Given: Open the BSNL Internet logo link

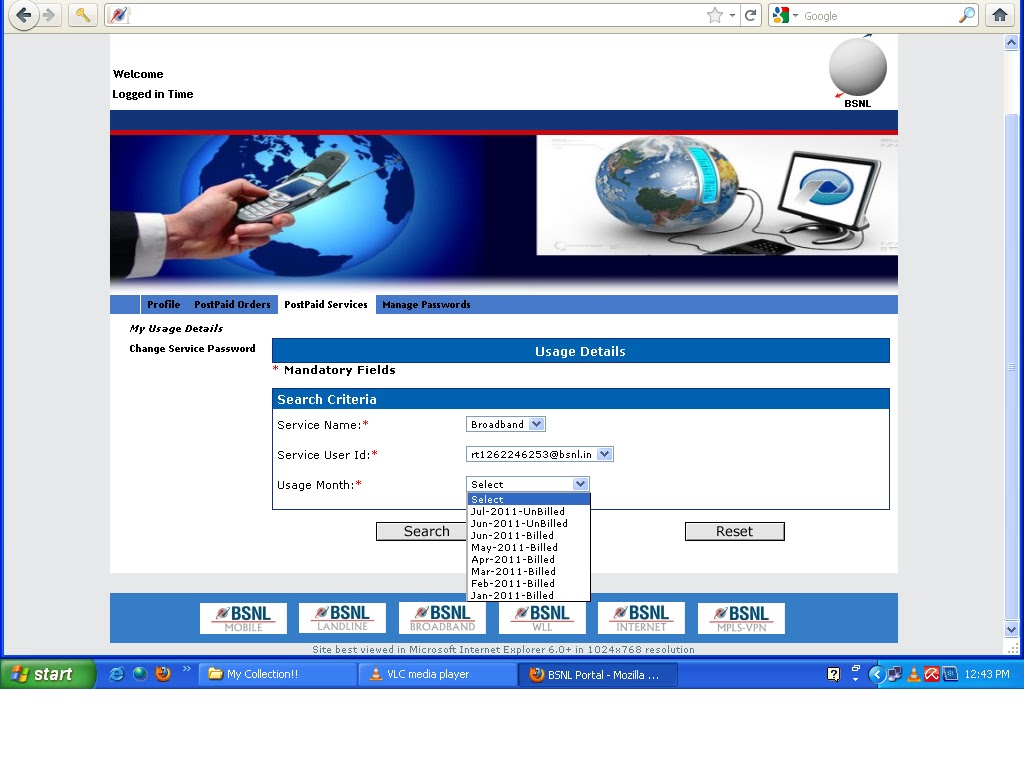Looking at the screenshot, I should (641, 618).
